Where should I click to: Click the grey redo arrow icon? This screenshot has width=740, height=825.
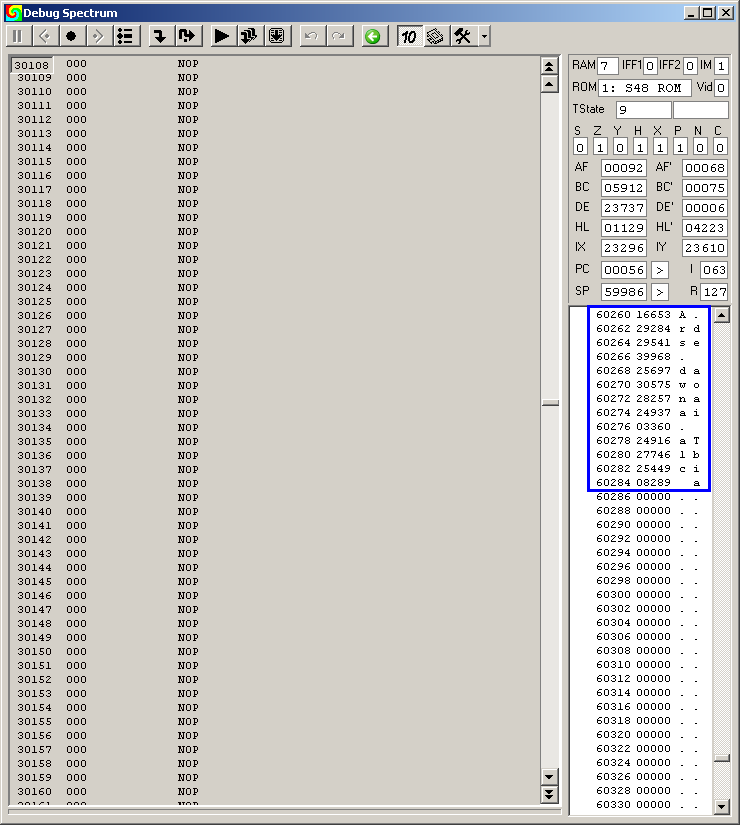click(339, 36)
